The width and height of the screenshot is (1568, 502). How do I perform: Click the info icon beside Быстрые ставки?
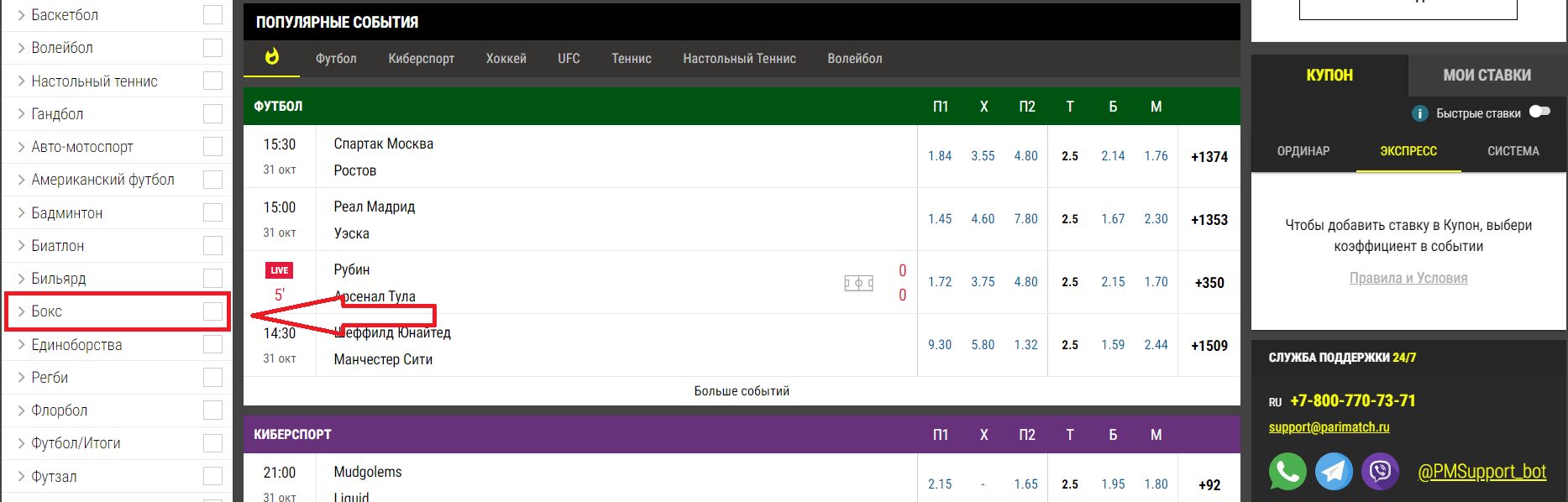coord(1419,113)
